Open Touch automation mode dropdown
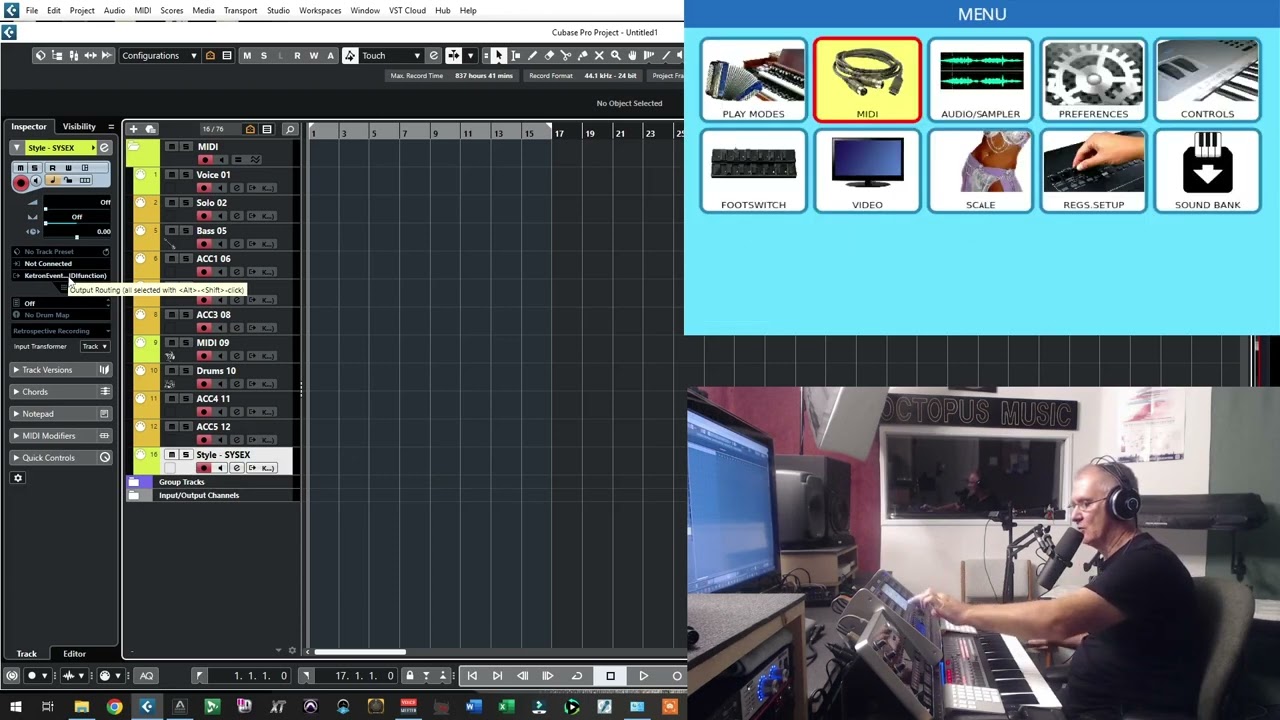This screenshot has height=720, width=1280. coord(391,55)
